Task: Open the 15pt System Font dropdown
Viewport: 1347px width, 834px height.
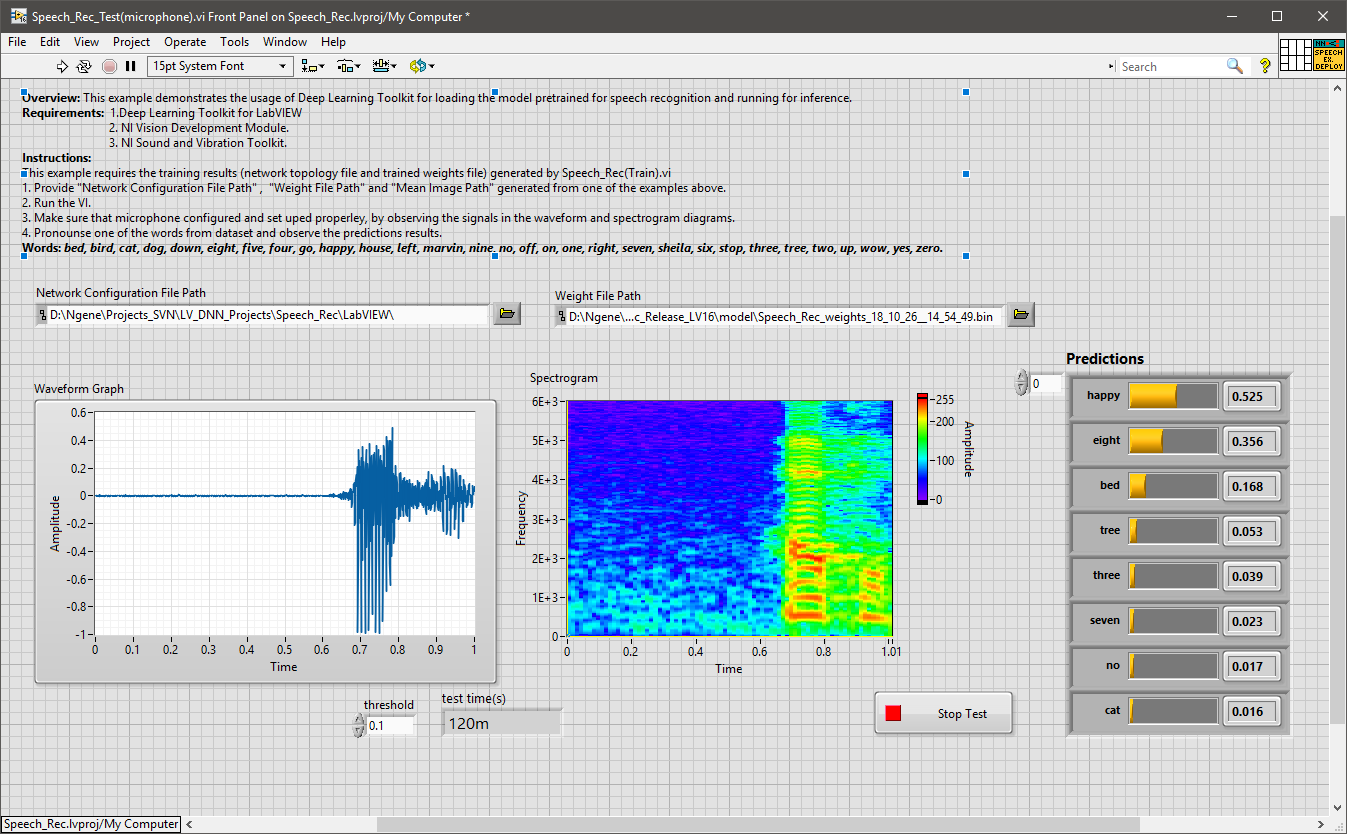Action: pyautogui.click(x=220, y=66)
